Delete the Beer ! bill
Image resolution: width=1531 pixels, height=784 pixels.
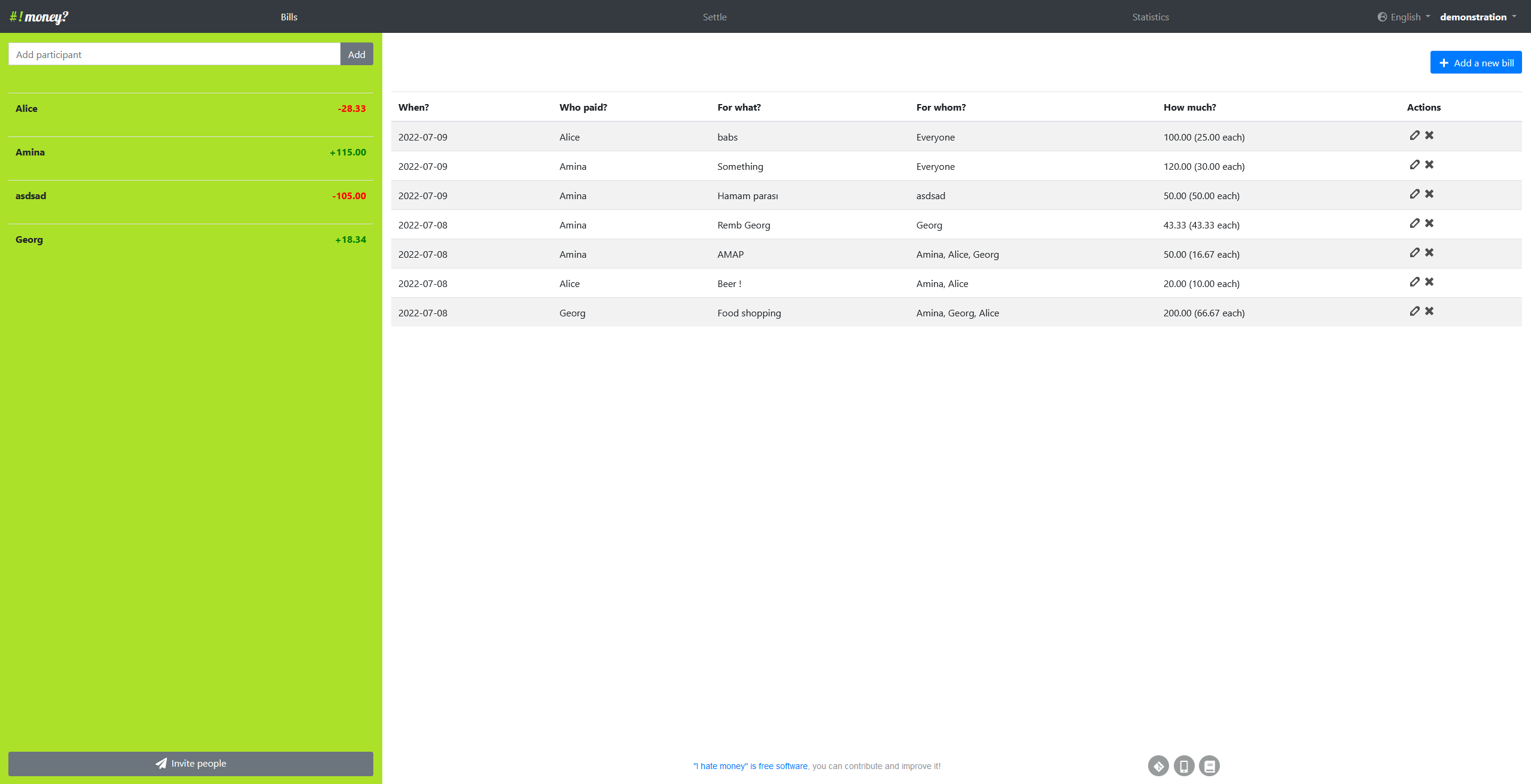pos(1429,282)
